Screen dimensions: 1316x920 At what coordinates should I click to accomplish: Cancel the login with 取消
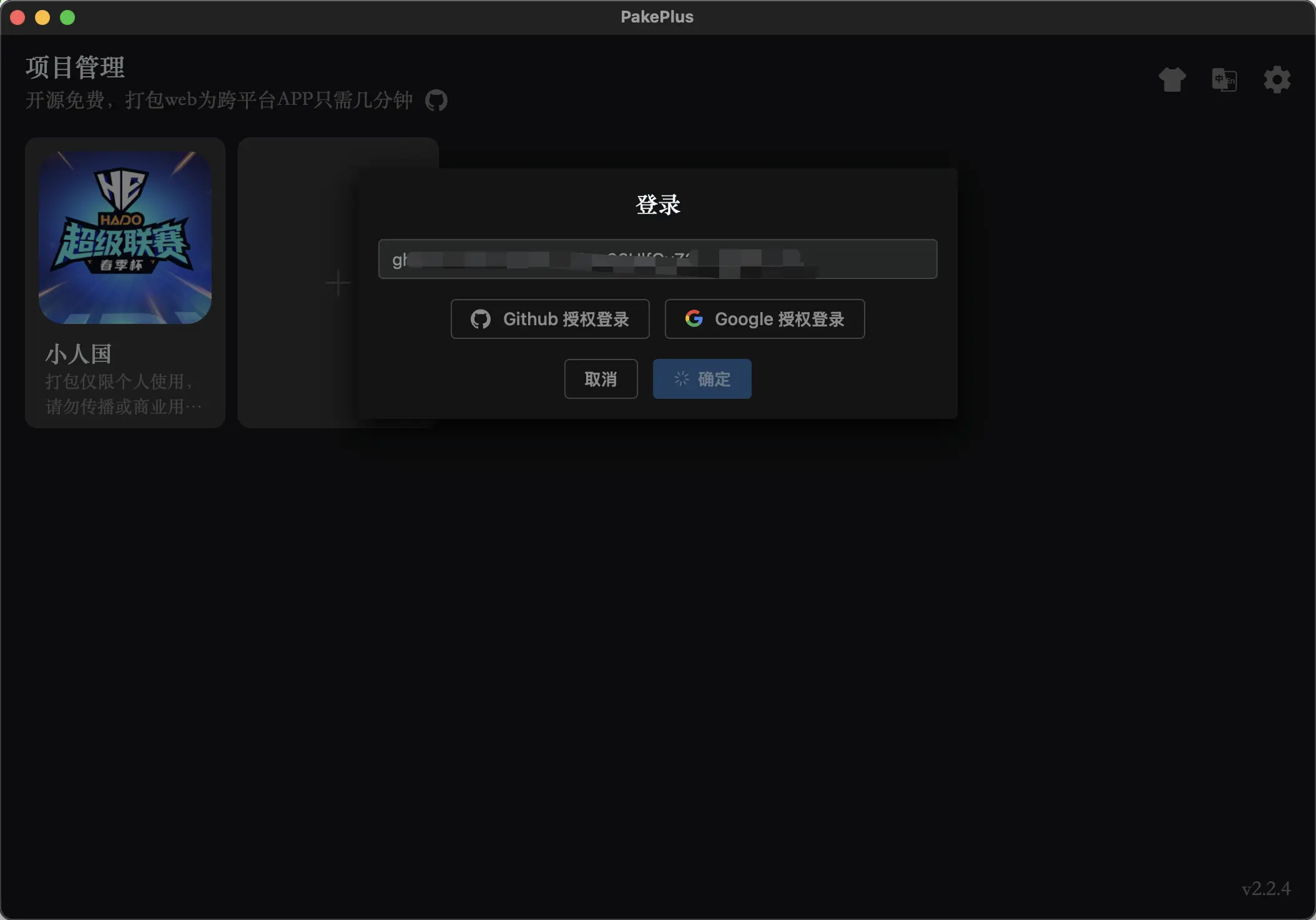coord(601,379)
